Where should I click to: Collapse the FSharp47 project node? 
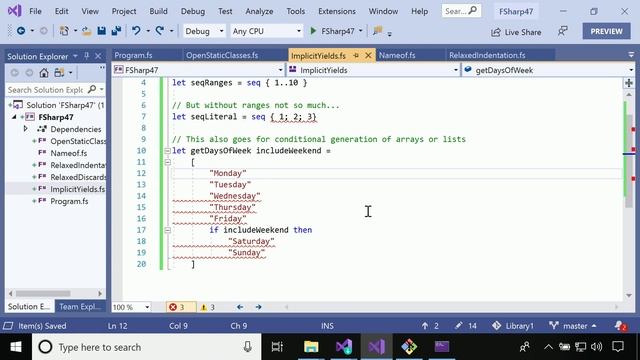[14, 117]
